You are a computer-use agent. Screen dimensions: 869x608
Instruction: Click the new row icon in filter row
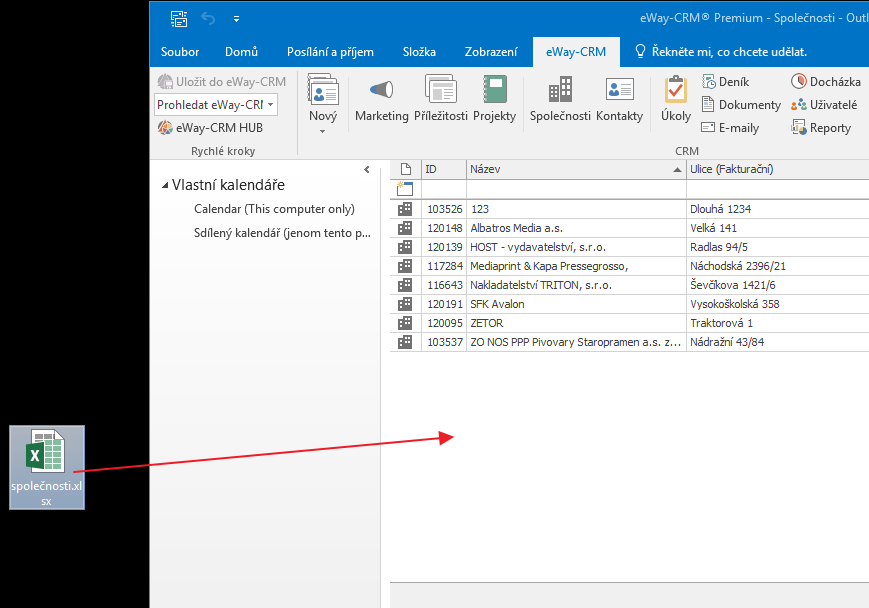pyautogui.click(x=405, y=189)
